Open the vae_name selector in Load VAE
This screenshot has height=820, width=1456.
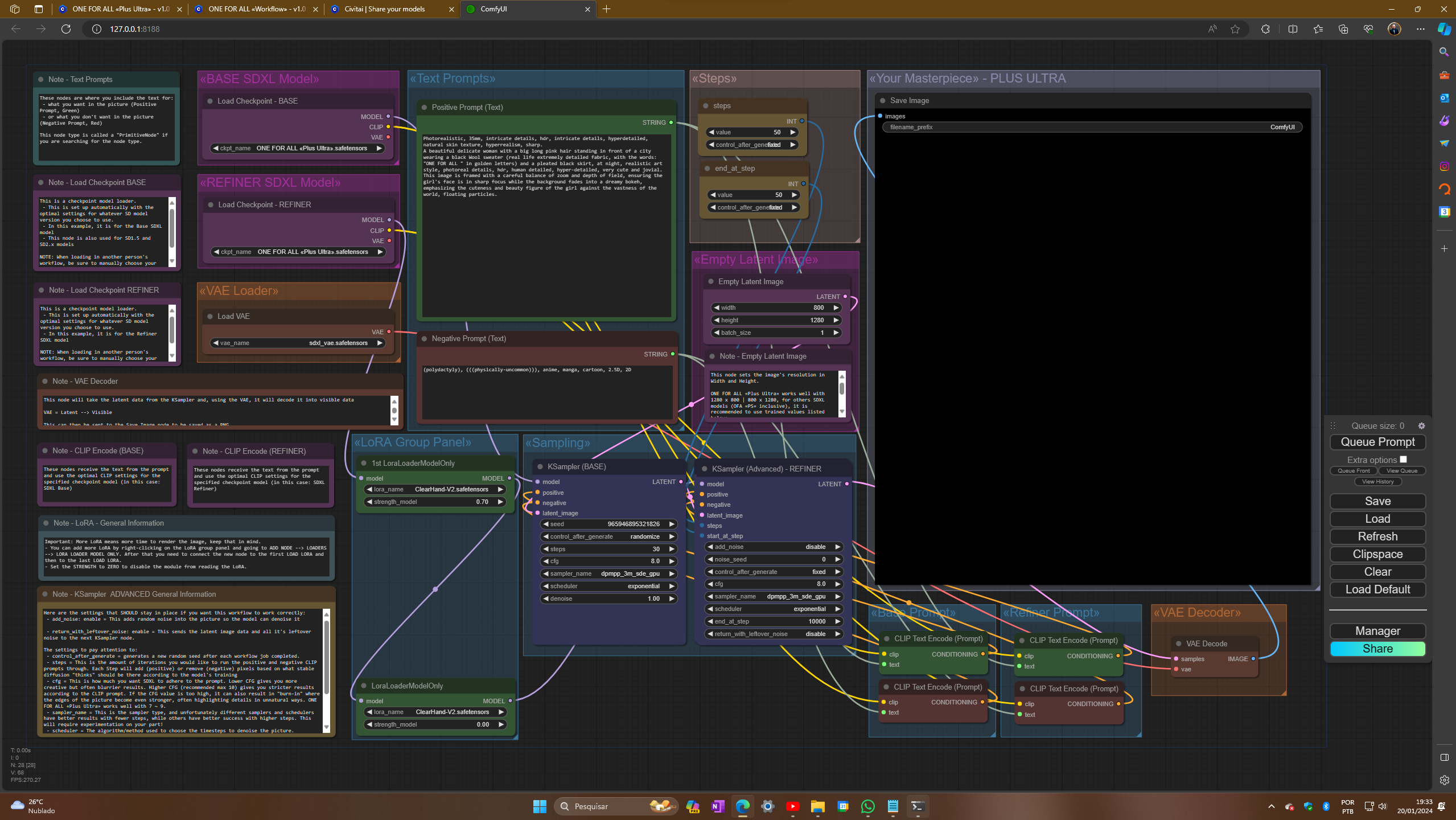298,343
